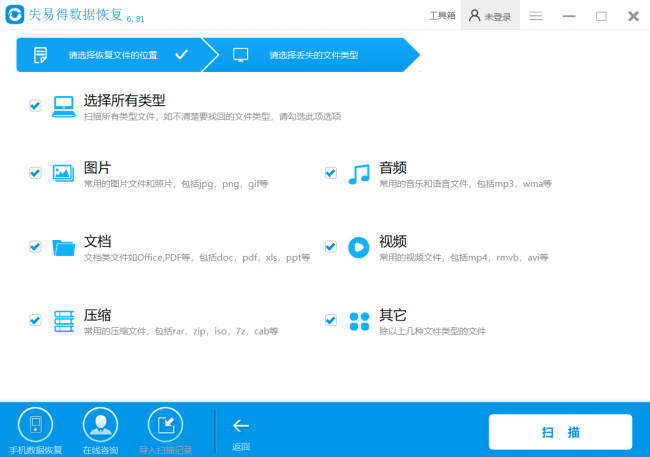Click 导入扫描记录 import scan record icon

pyautogui.click(x=165, y=425)
